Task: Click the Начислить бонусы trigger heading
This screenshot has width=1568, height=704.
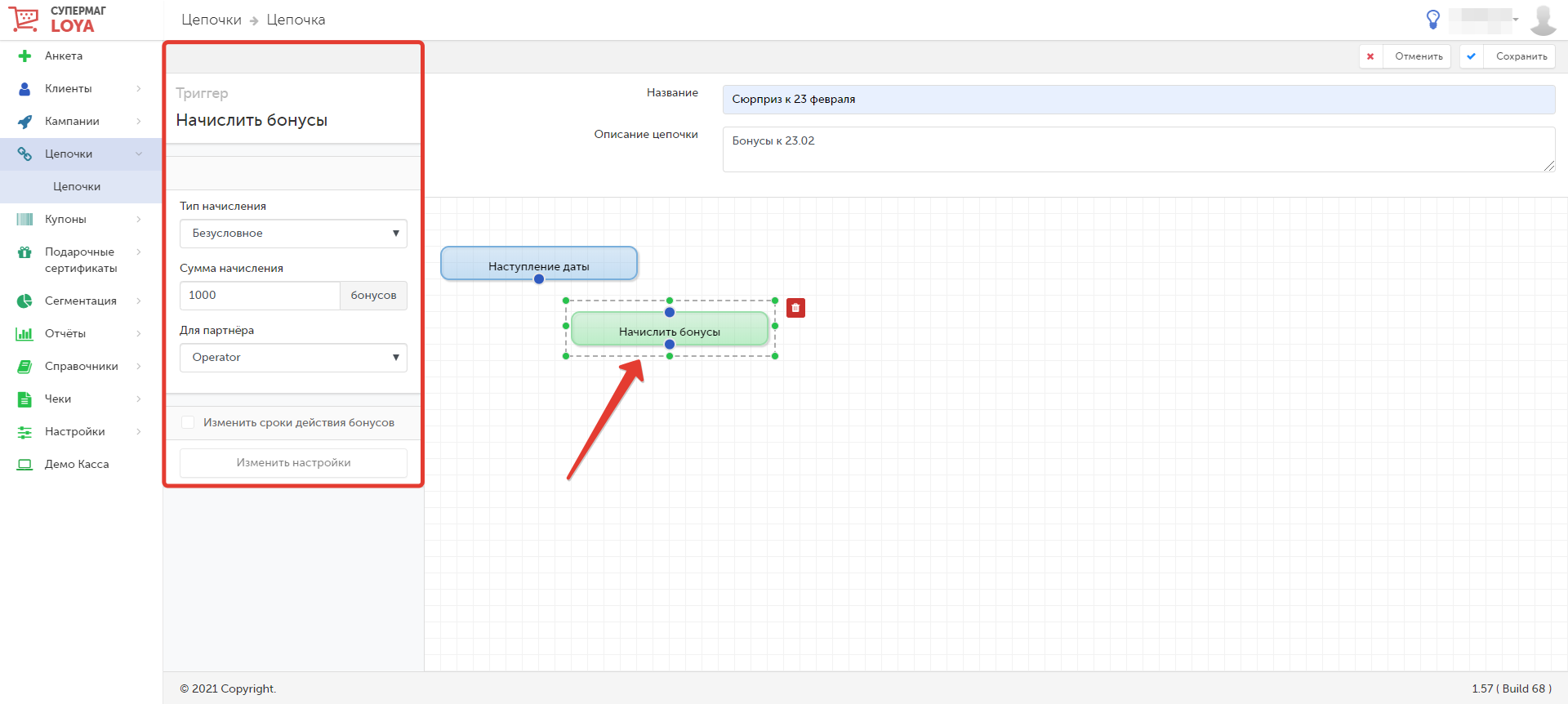Action: (252, 120)
